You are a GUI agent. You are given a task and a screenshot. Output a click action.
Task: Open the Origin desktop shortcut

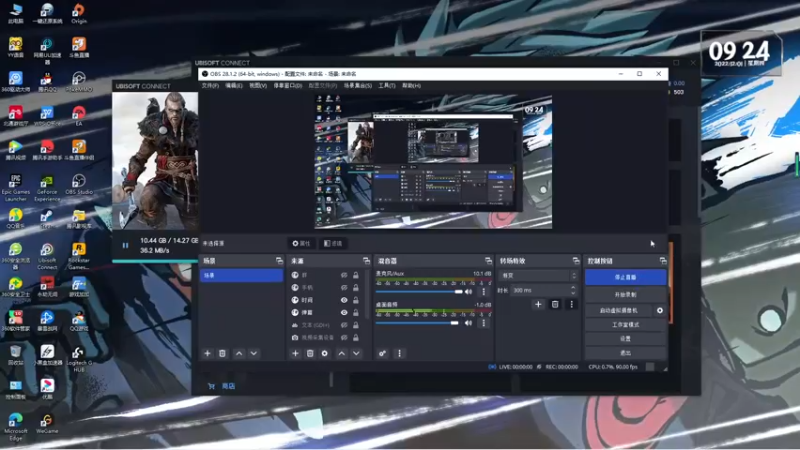click(x=79, y=14)
